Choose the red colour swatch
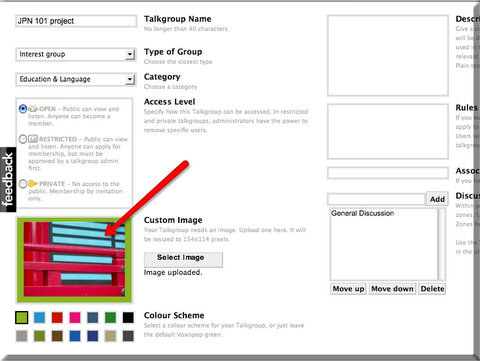The width and height of the screenshot is (480, 361). point(57,318)
